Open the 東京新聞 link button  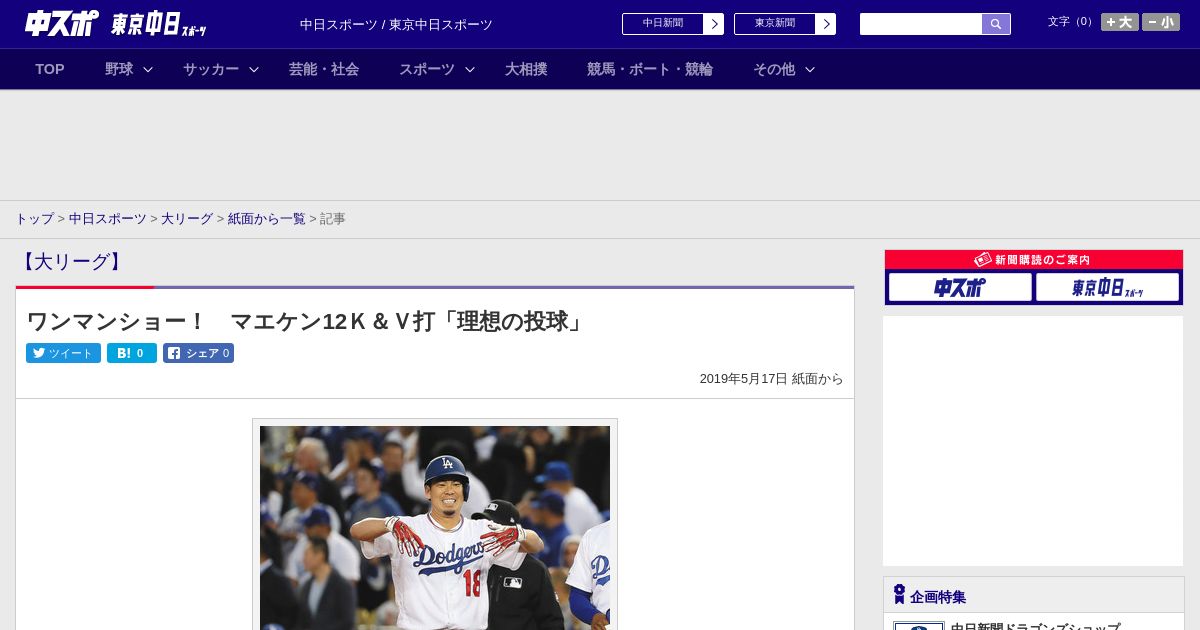click(775, 24)
